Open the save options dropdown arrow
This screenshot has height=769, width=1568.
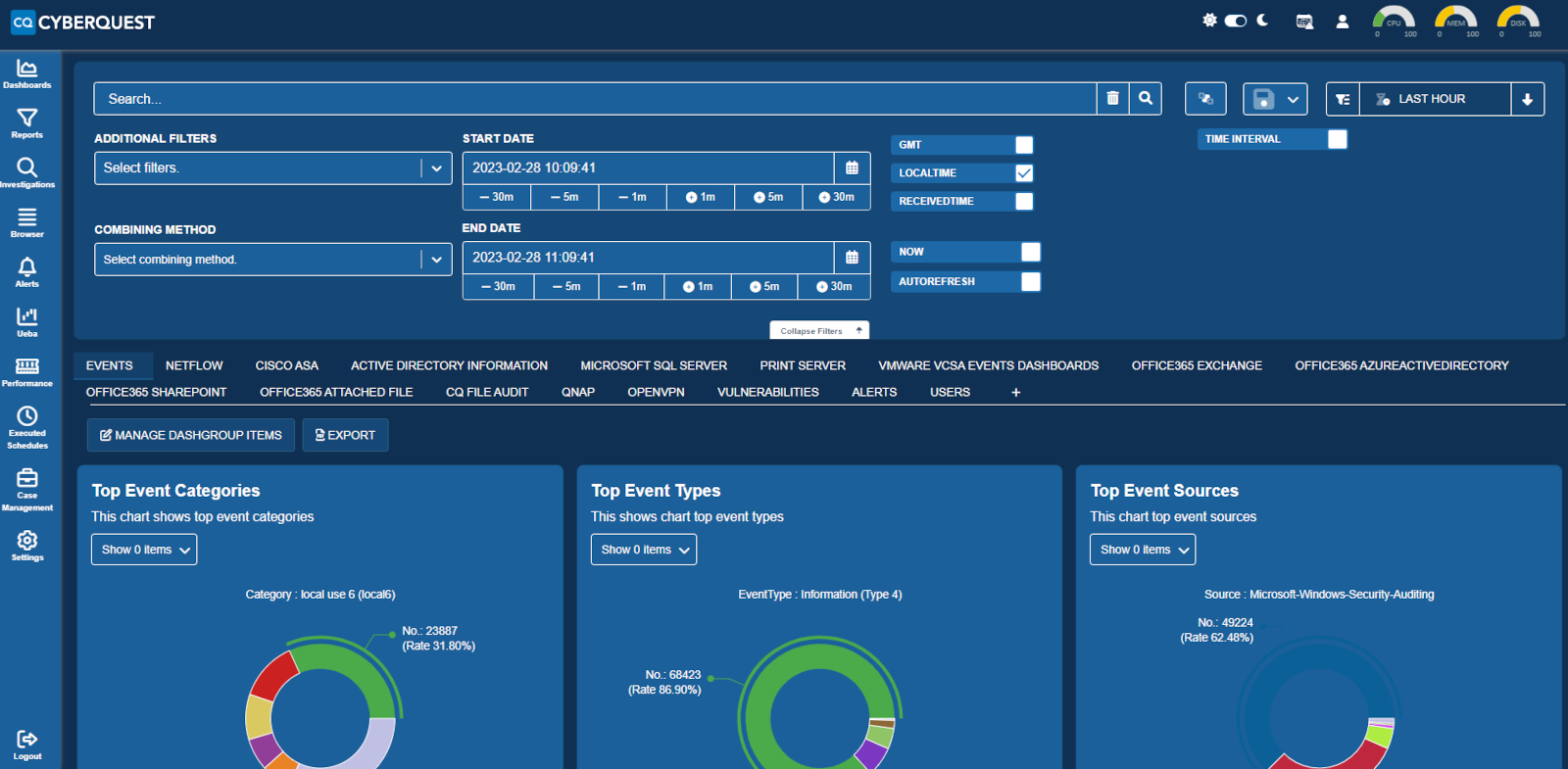1294,99
